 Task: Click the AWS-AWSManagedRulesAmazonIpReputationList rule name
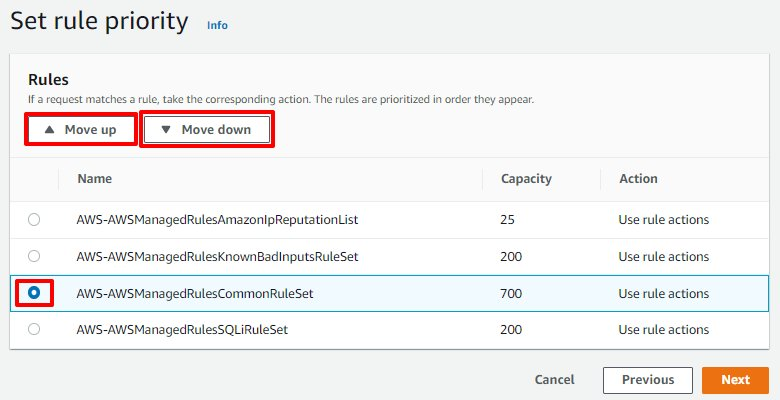click(x=217, y=219)
